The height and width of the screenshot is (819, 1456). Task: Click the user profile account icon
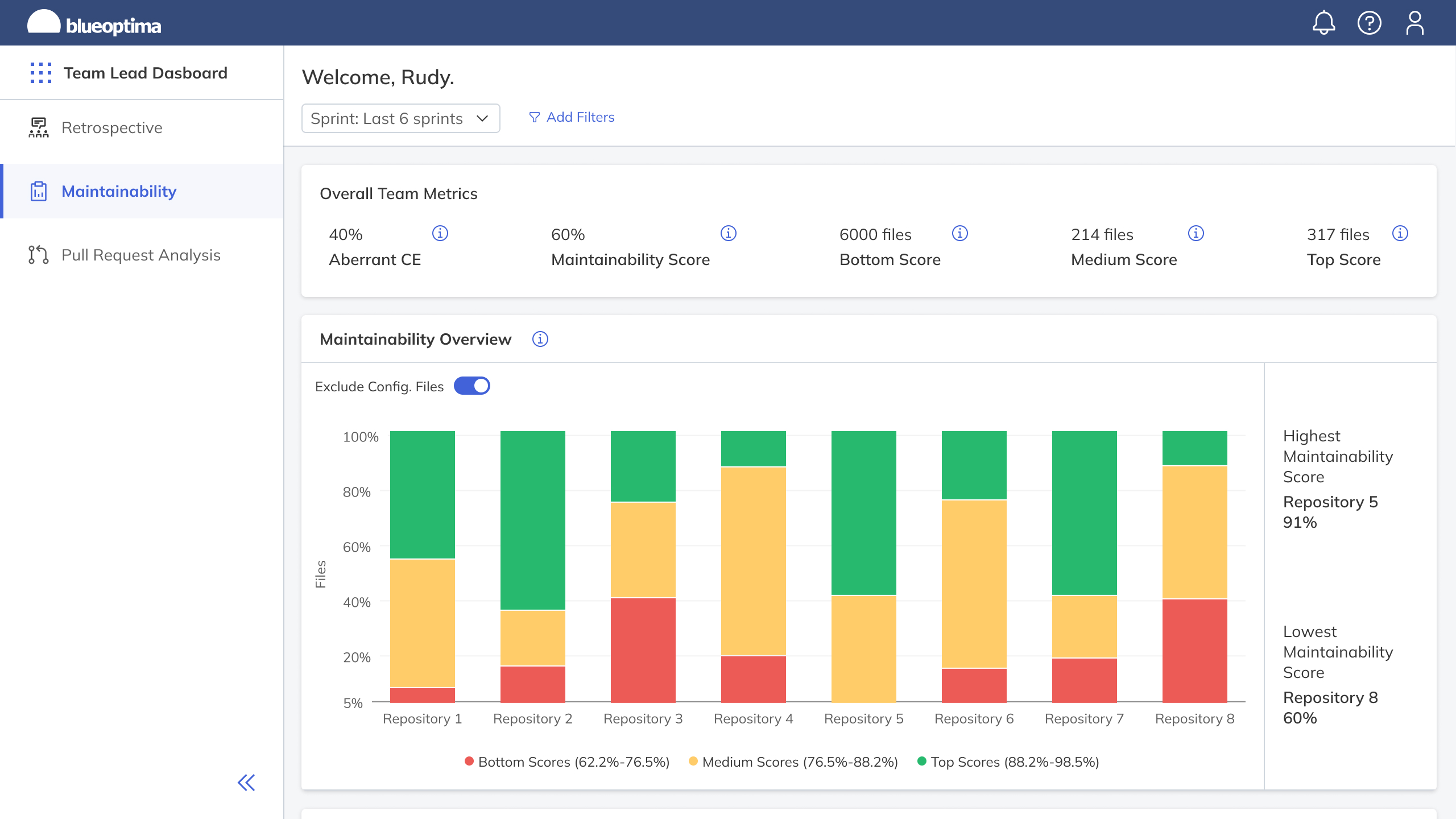coord(1414,22)
